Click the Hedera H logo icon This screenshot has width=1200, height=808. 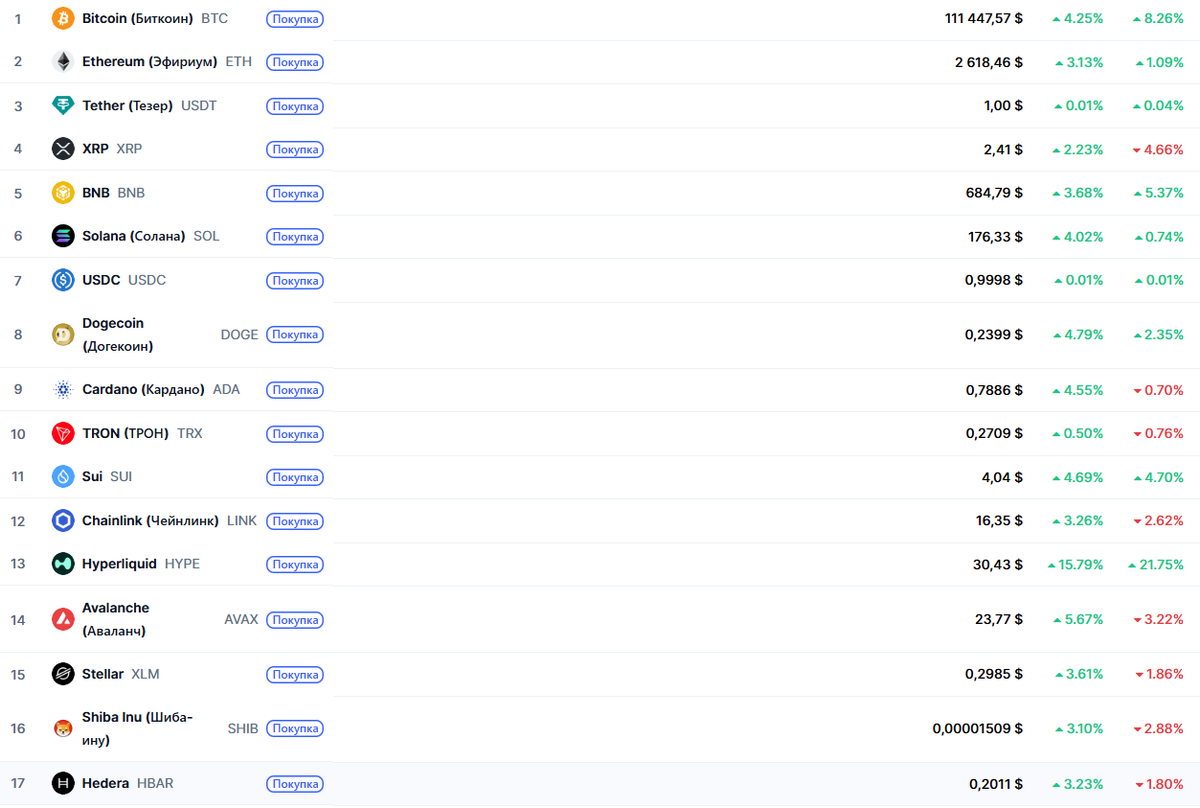63,783
